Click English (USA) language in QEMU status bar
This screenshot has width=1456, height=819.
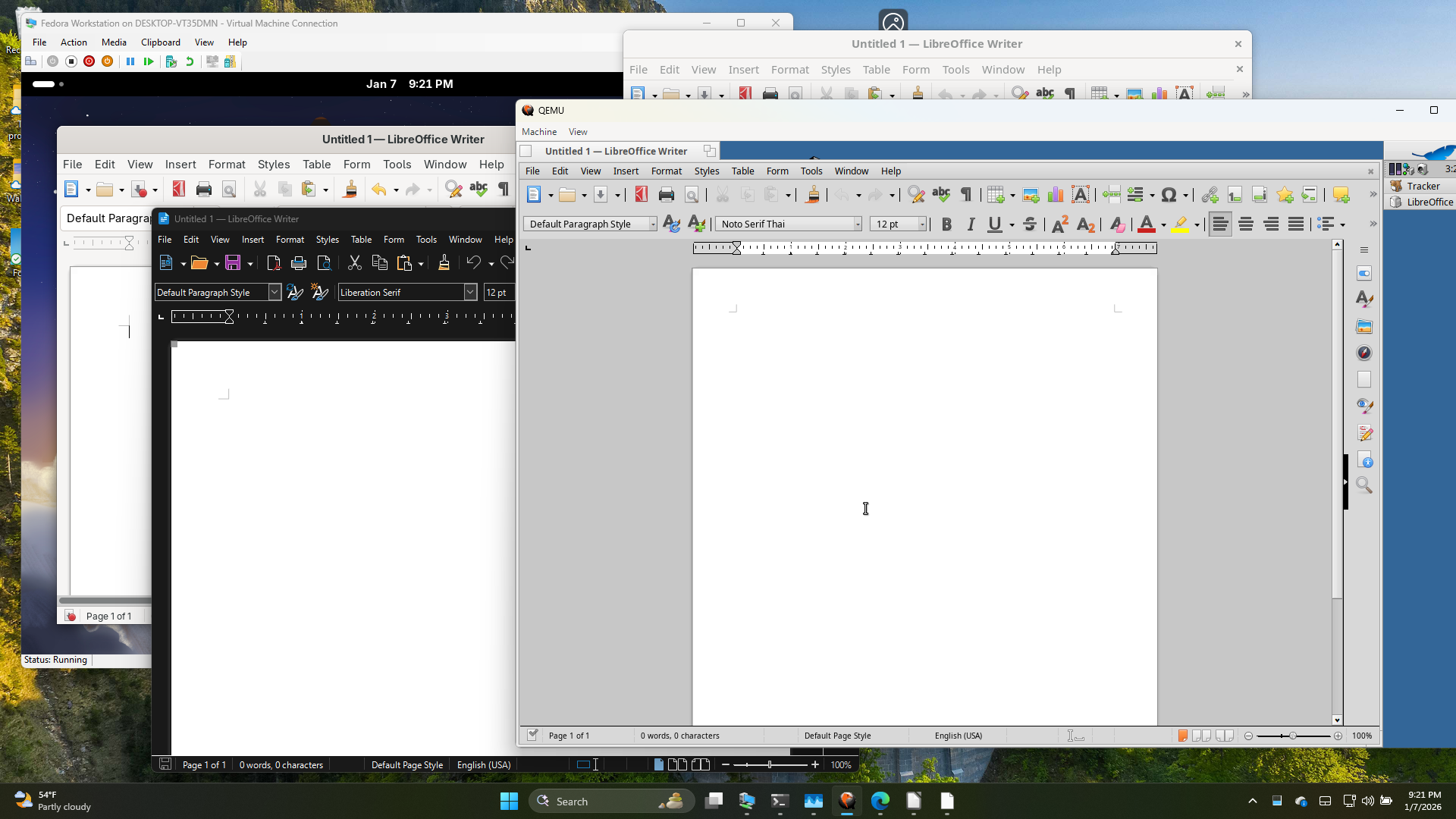click(958, 736)
